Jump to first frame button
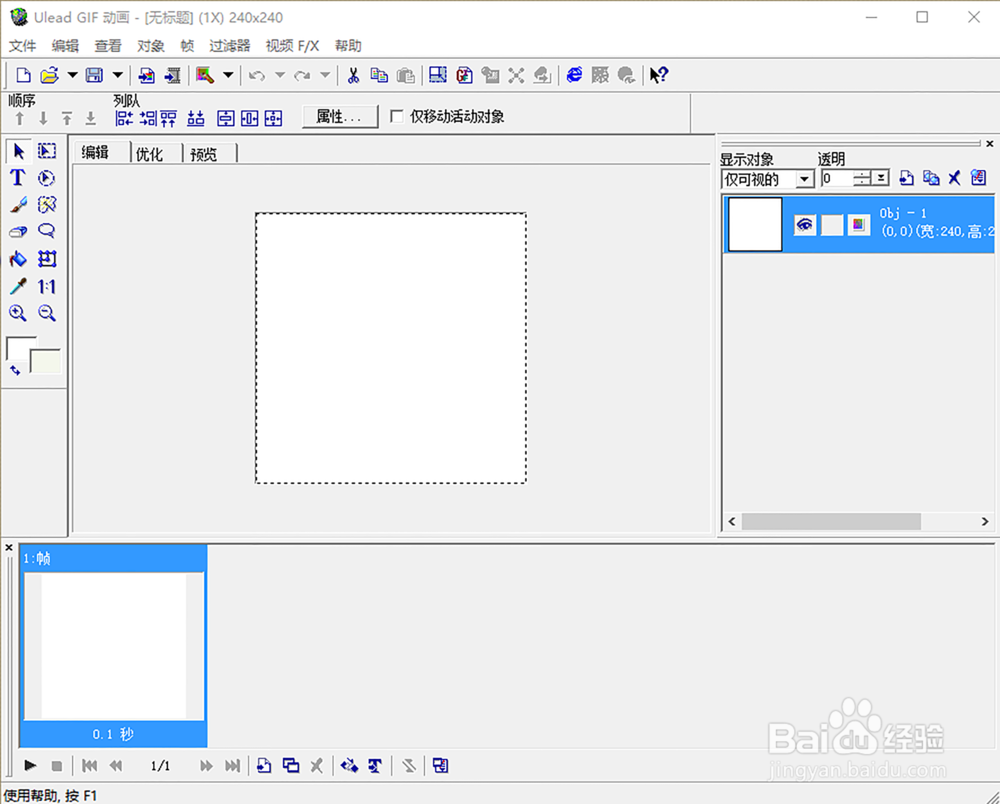Image resolution: width=1000 pixels, height=804 pixels. [x=89, y=766]
